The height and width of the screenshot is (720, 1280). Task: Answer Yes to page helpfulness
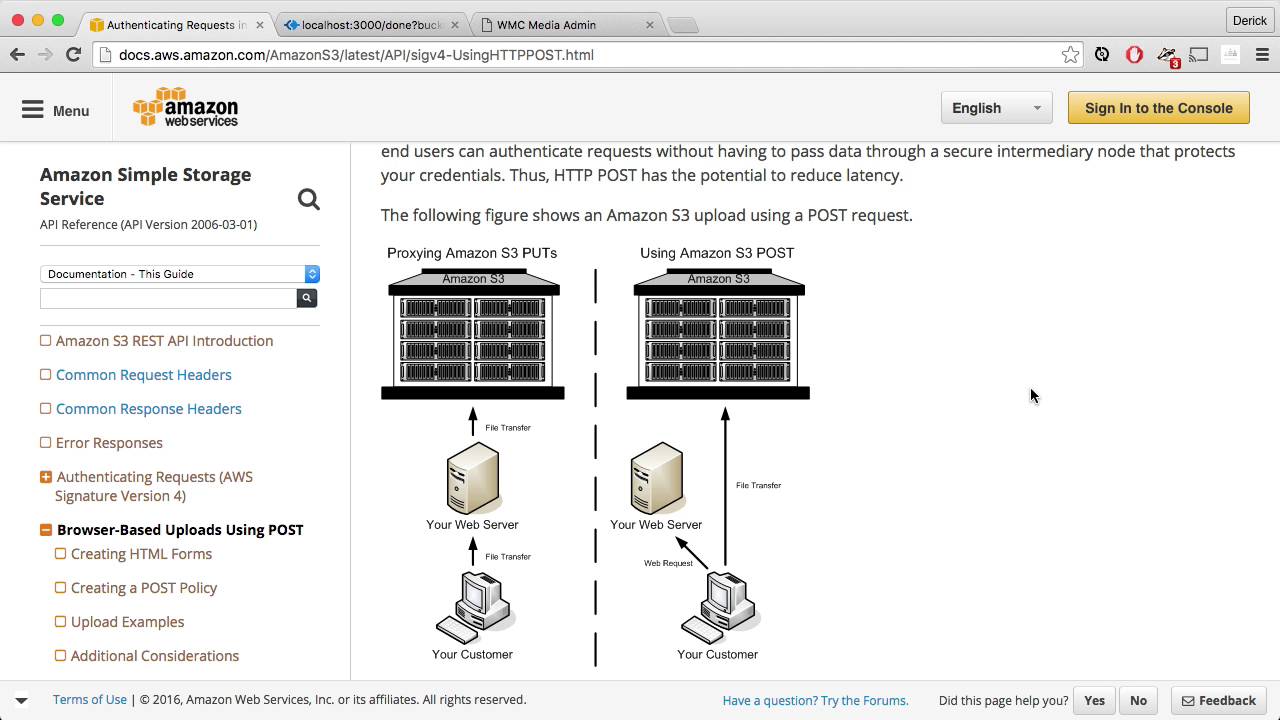(1094, 700)
